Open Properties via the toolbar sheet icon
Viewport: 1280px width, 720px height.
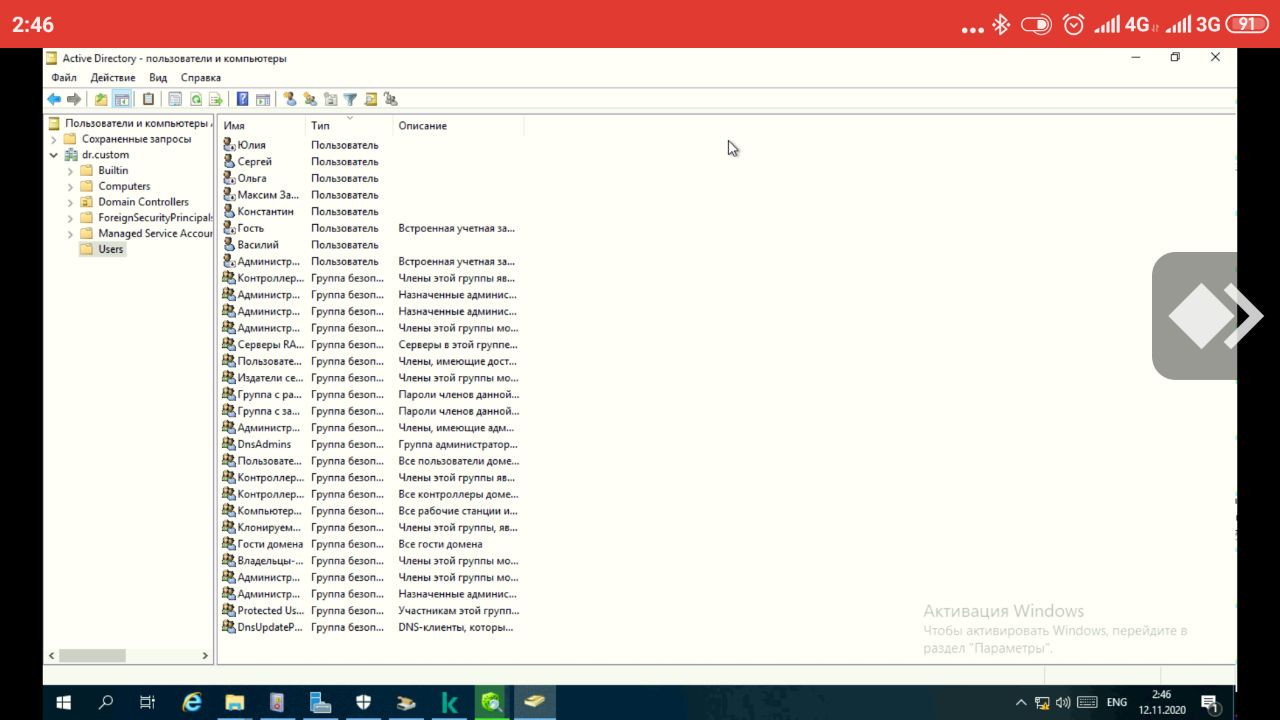175,99
